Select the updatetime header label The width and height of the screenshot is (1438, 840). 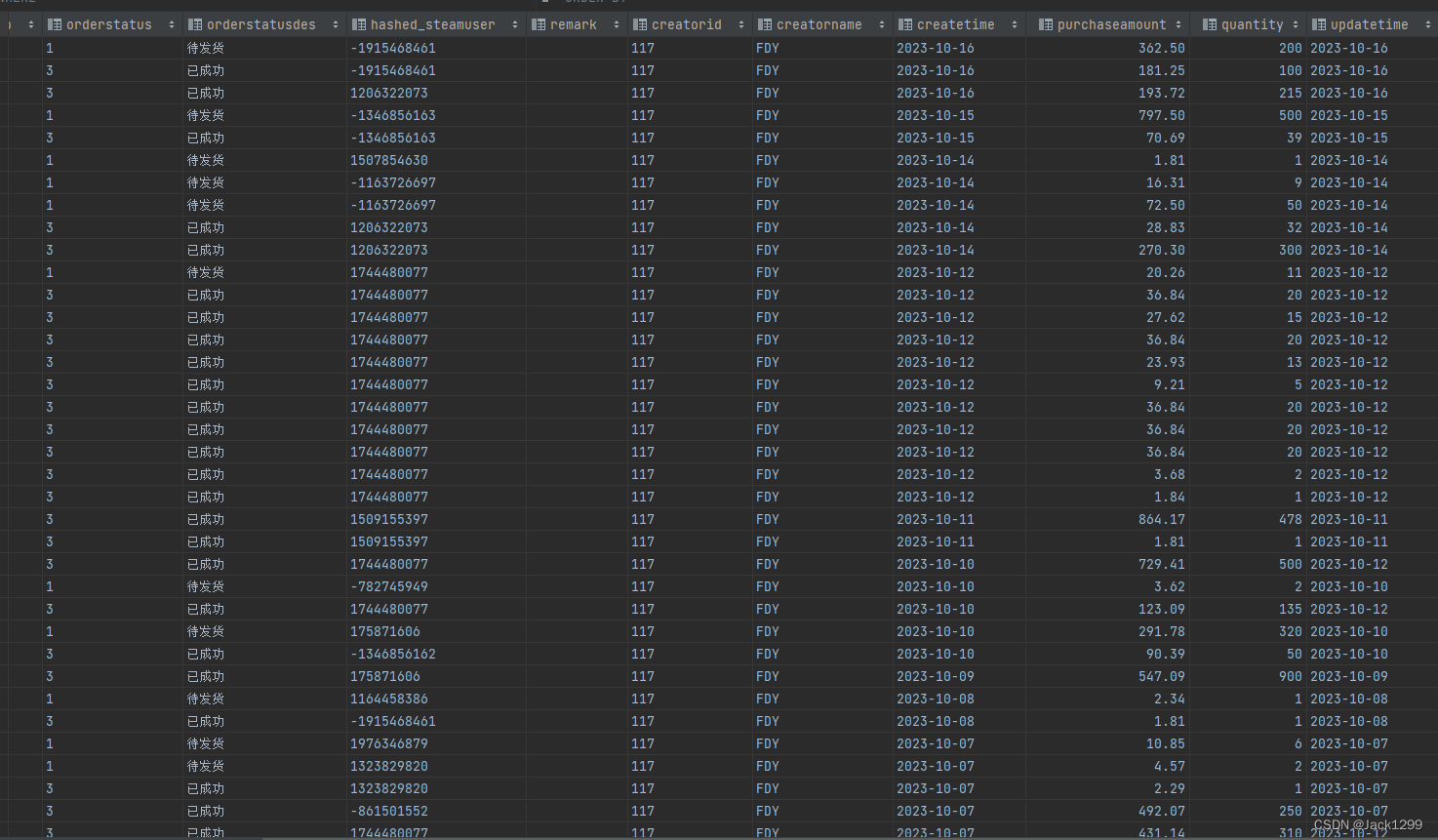pos(1370,24)
